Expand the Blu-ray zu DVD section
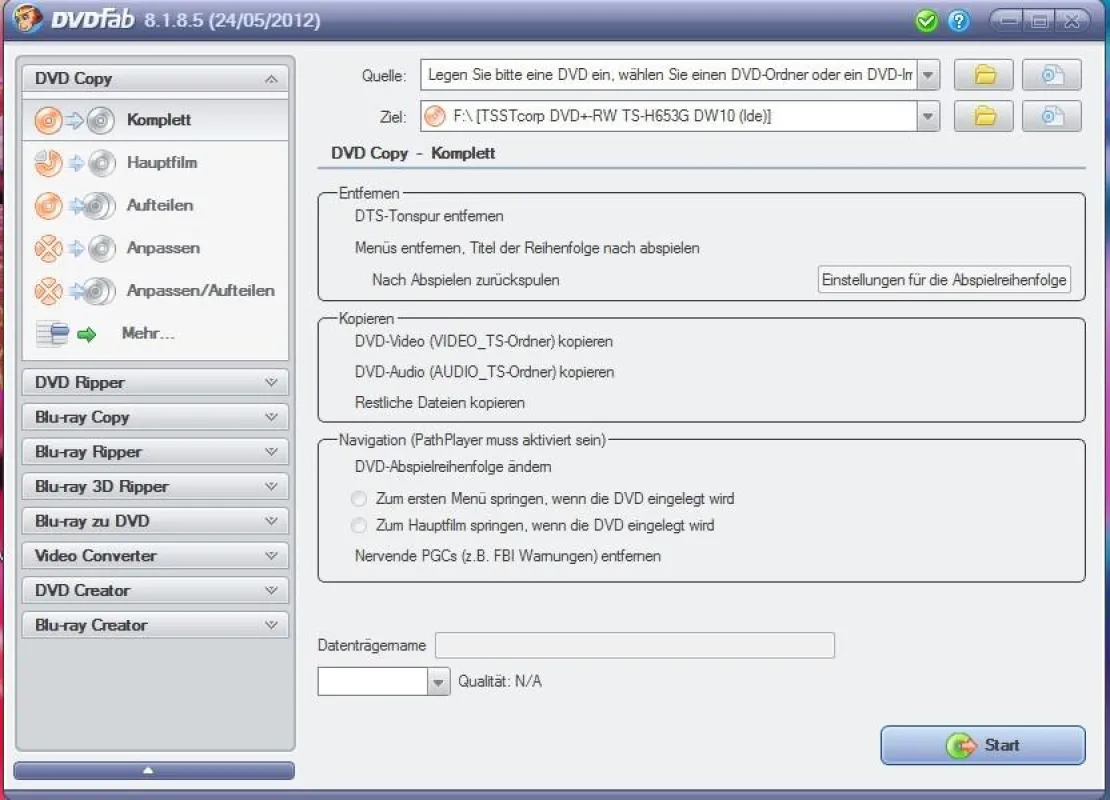 155,521
